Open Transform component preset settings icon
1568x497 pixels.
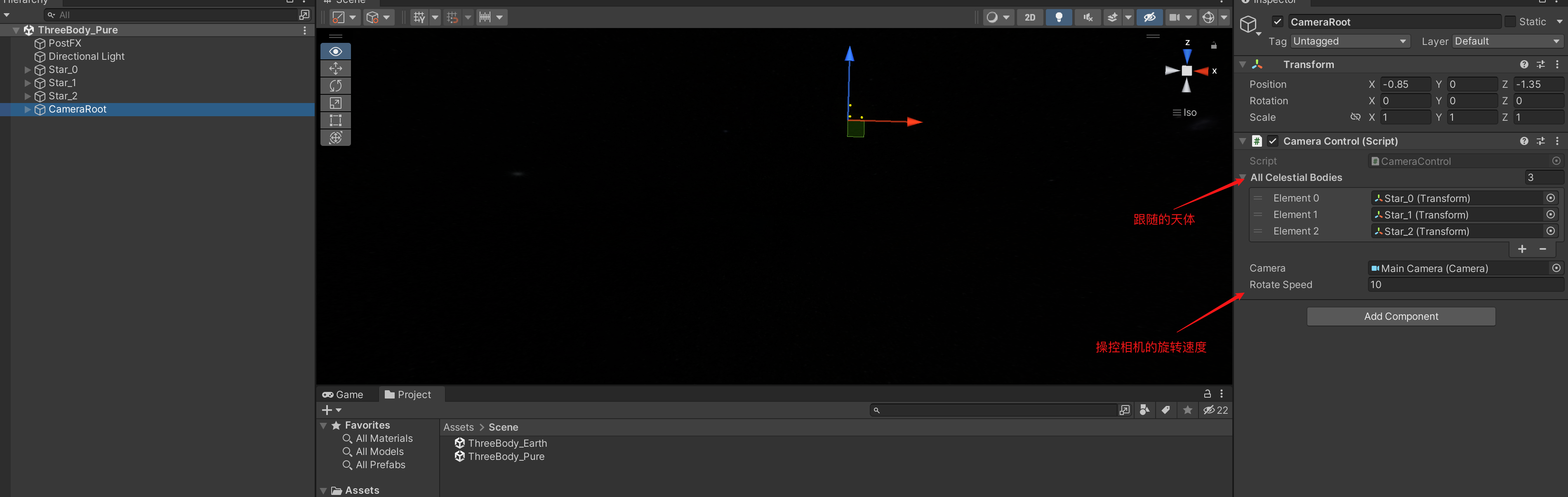pos(1541,64)
